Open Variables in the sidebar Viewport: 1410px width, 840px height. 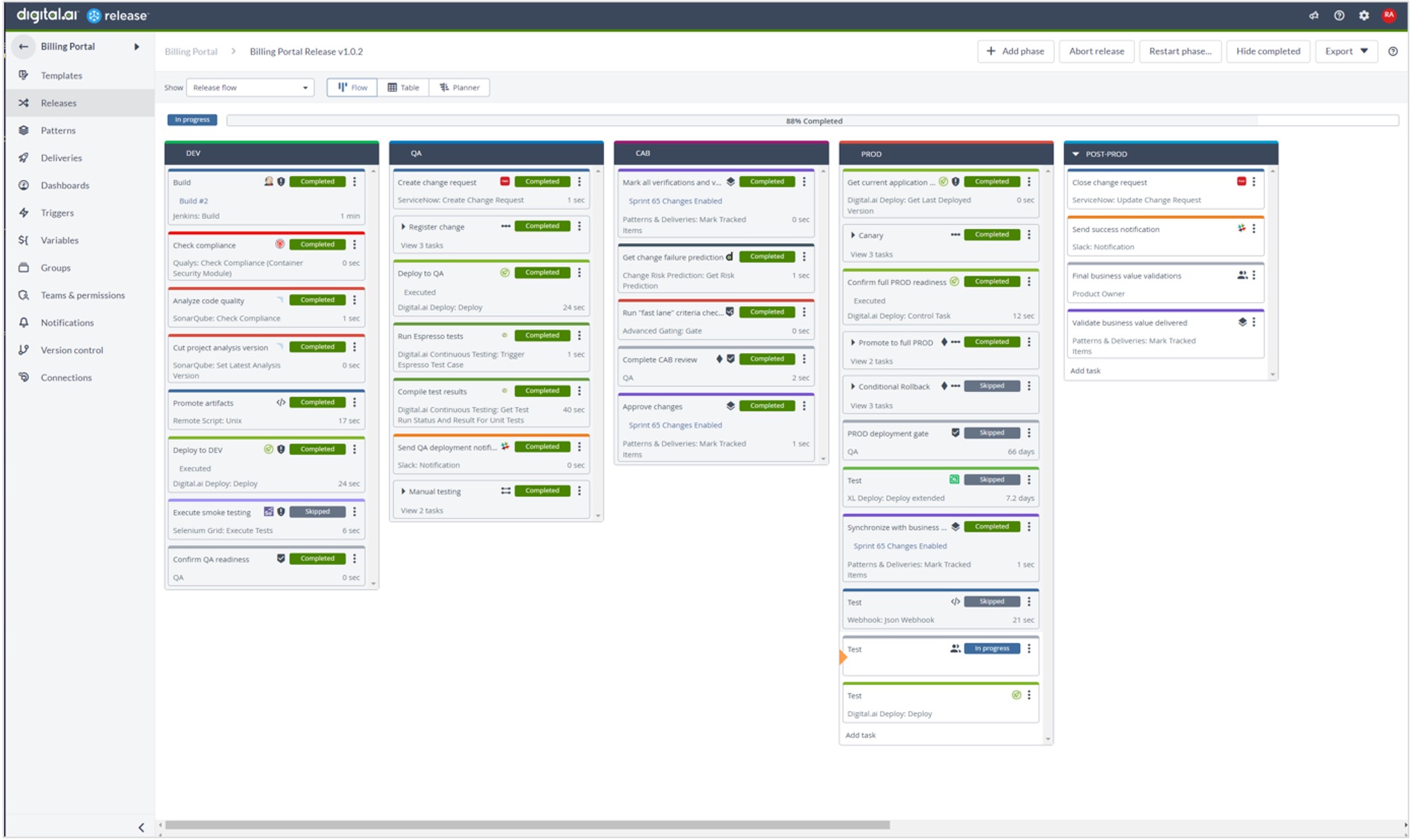tap(60, 240)
